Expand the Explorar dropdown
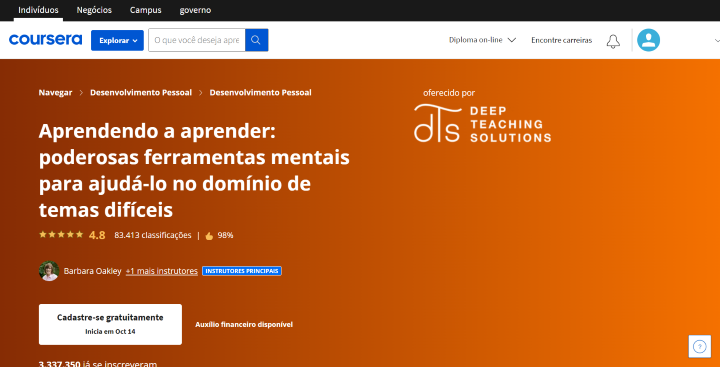 (117, 40)
